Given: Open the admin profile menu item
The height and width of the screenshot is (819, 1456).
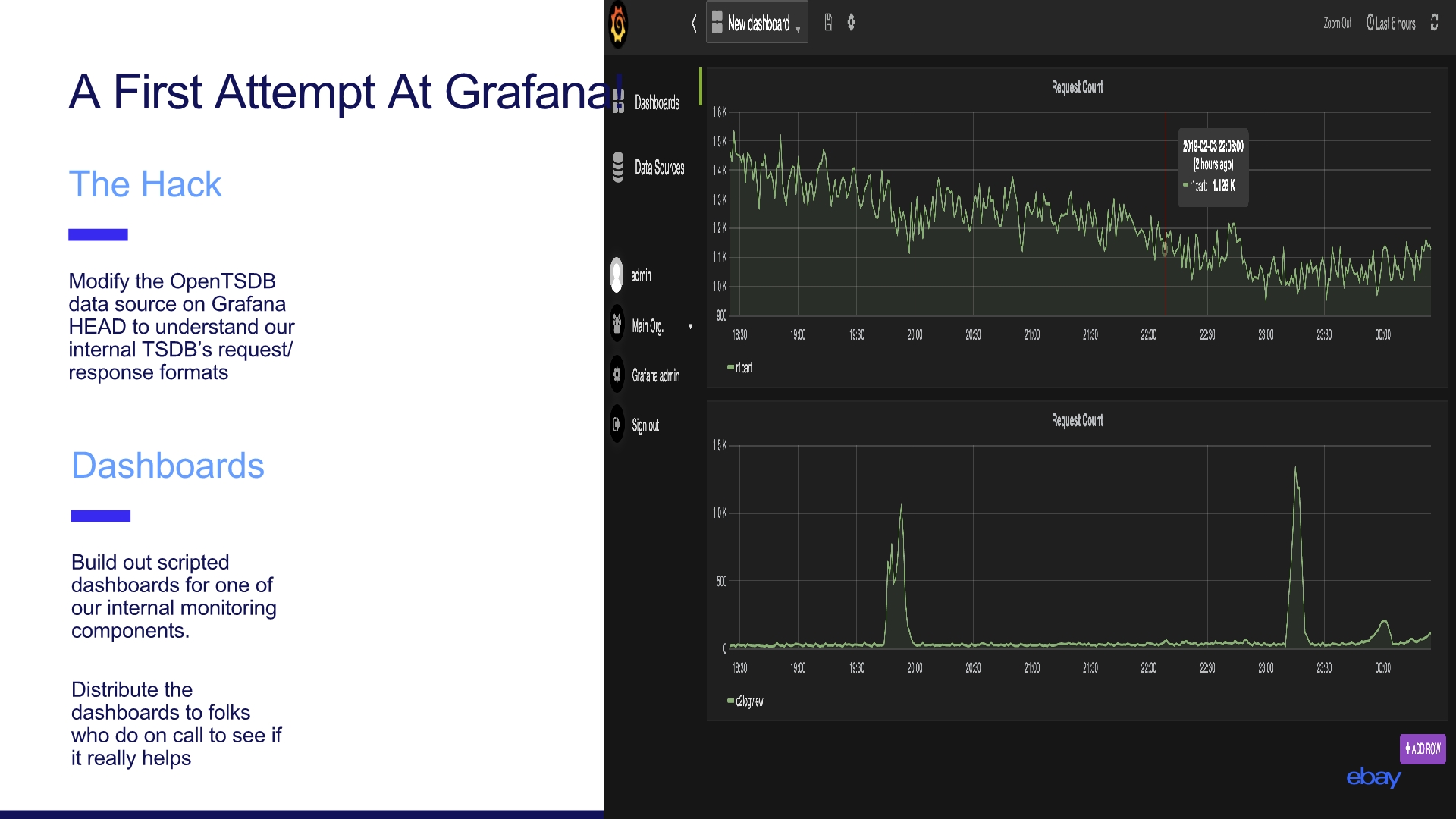Looking at the screenshot, I should 641,275.
